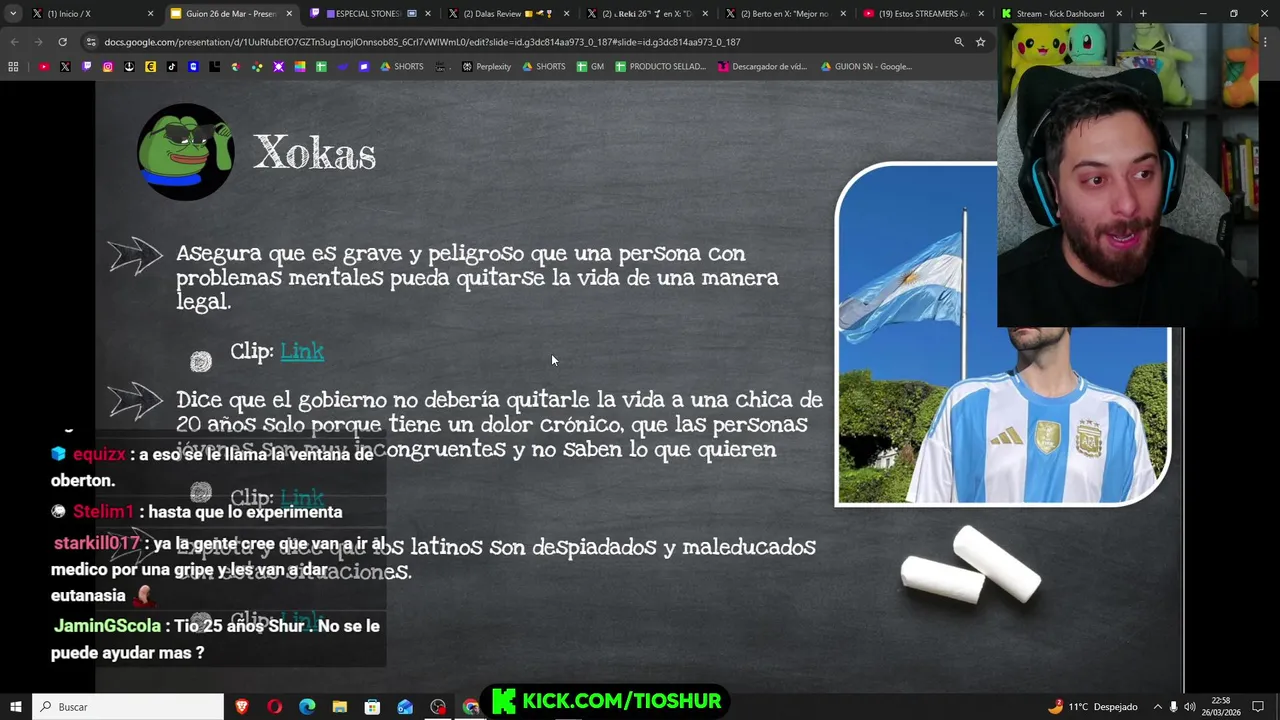Open Microsoft Edge from the taskbar
Viewport: 1280px width, 720px height.
tap(307, 707)
